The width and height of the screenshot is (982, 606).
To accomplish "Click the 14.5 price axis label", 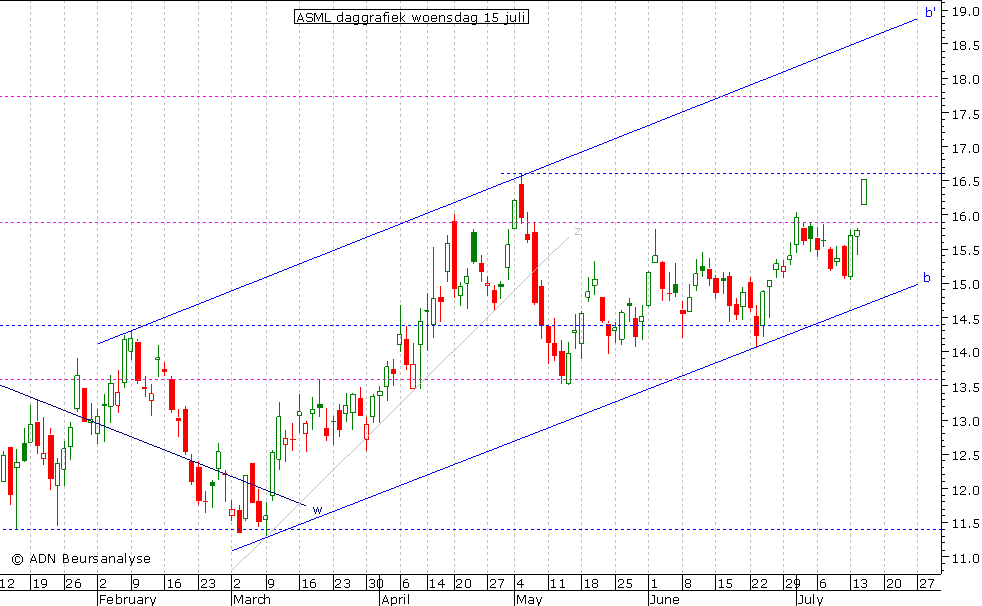I will (x=965, y=319).
